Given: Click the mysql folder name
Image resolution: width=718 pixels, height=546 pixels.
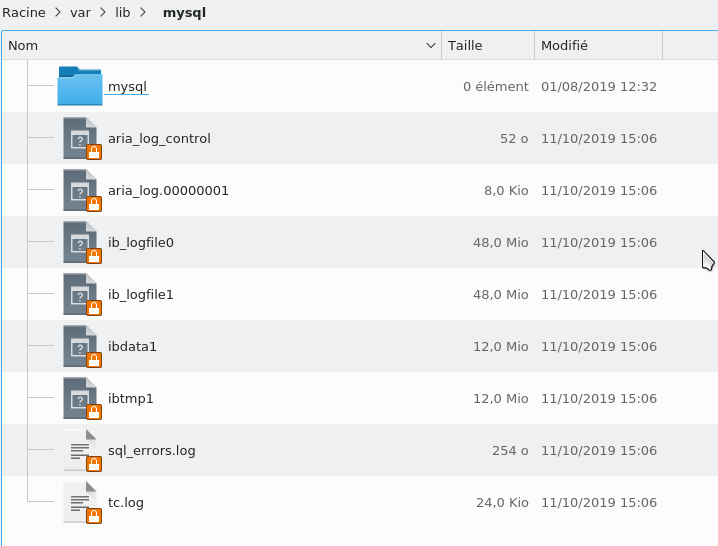Looking at the screenshot, I should [127, 87].
